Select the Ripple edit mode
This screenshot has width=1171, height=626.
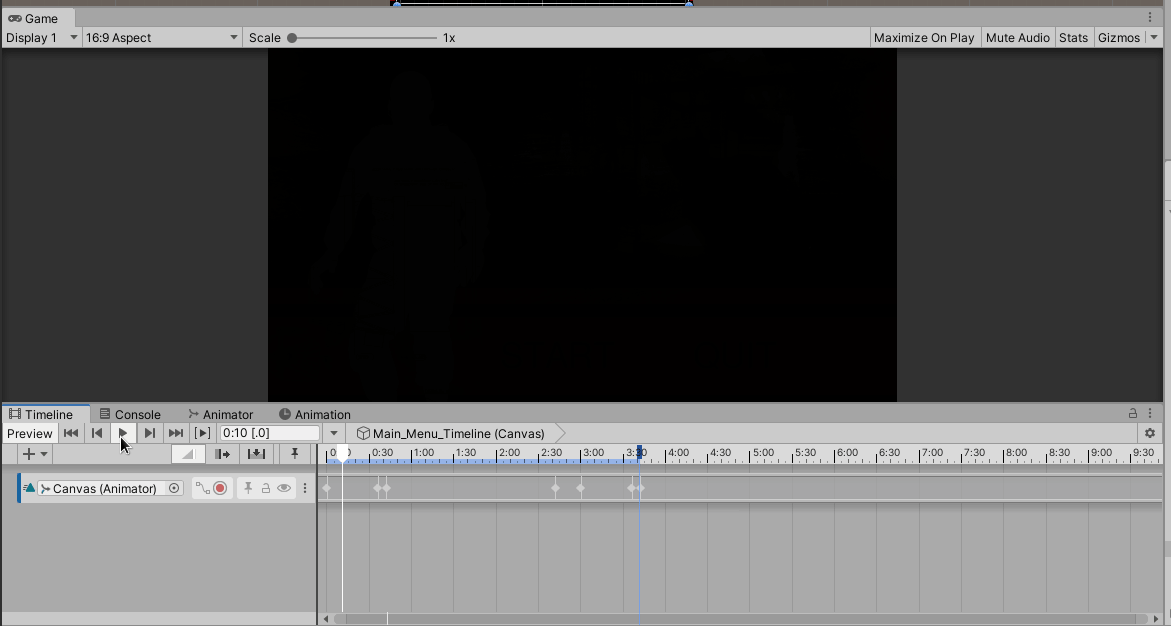[222, 454]
